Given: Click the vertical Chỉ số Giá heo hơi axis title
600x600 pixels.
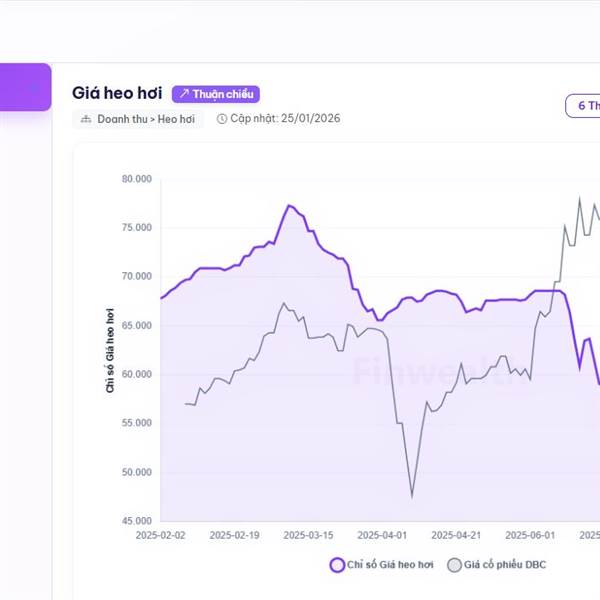Looking at the screenshot, I should 111,350.
